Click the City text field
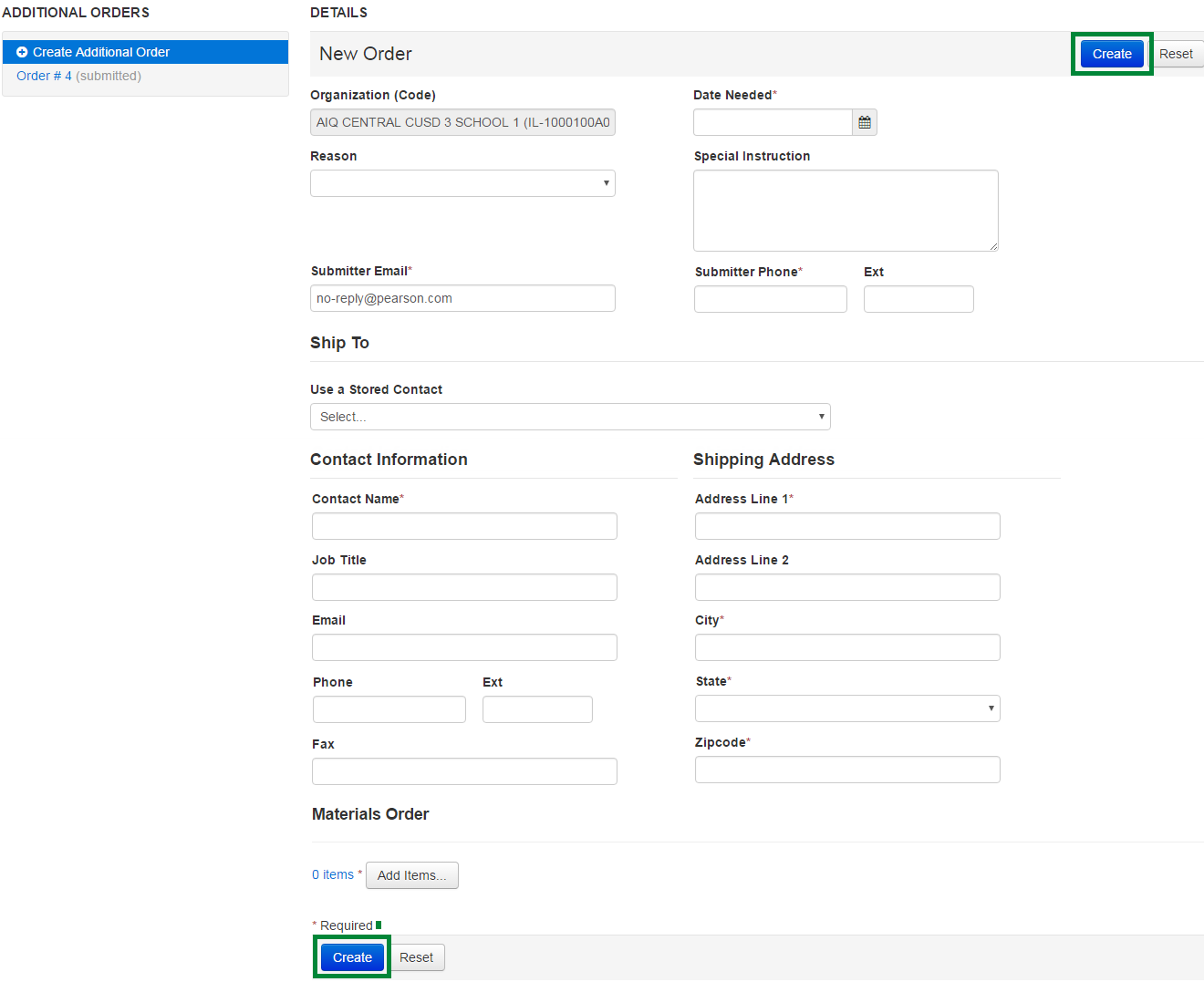The height and width of the screenshot is (982, 1204). [846, 647]
